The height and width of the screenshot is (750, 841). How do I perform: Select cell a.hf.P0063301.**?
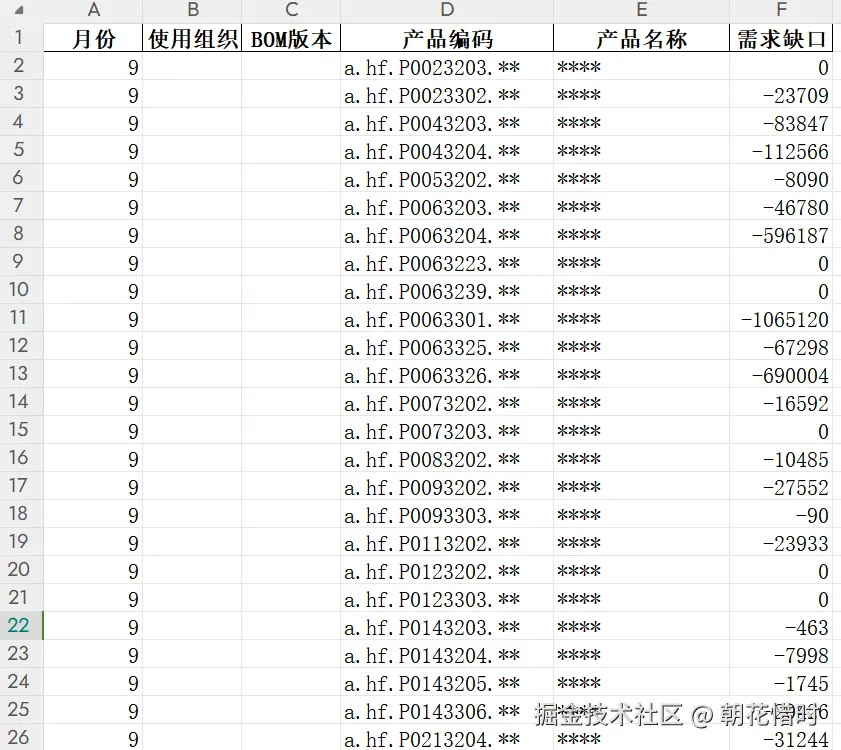[x=447, y=318]
